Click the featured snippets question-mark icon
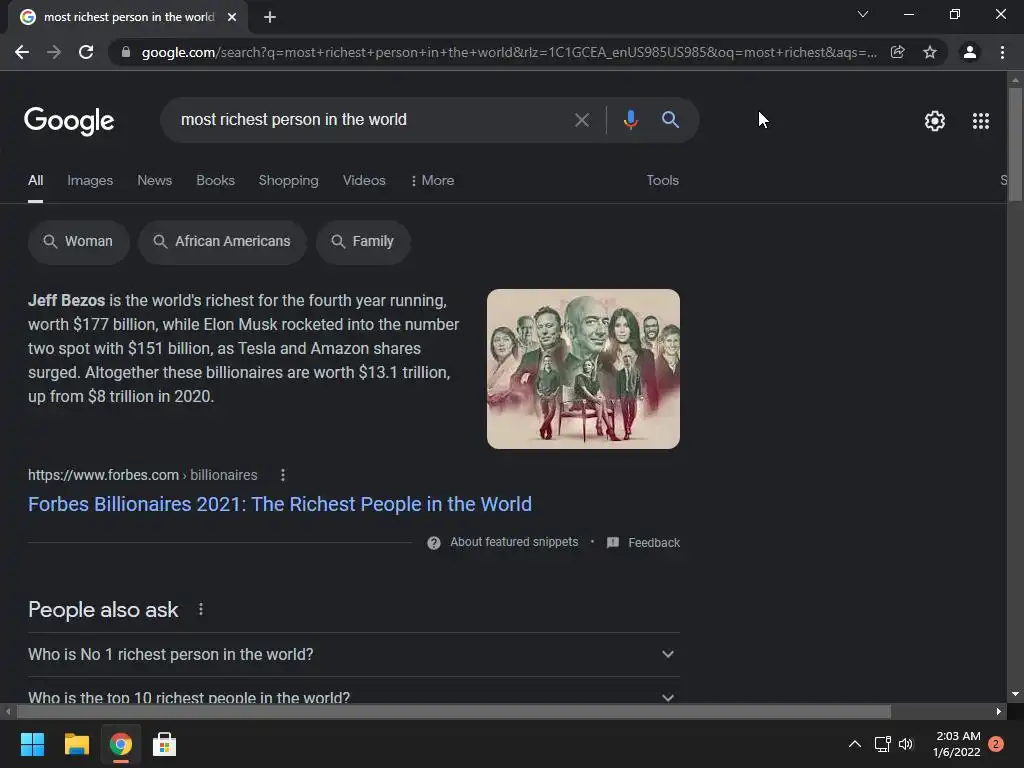This screenshot has height=768, width=1024. [434, 543]
